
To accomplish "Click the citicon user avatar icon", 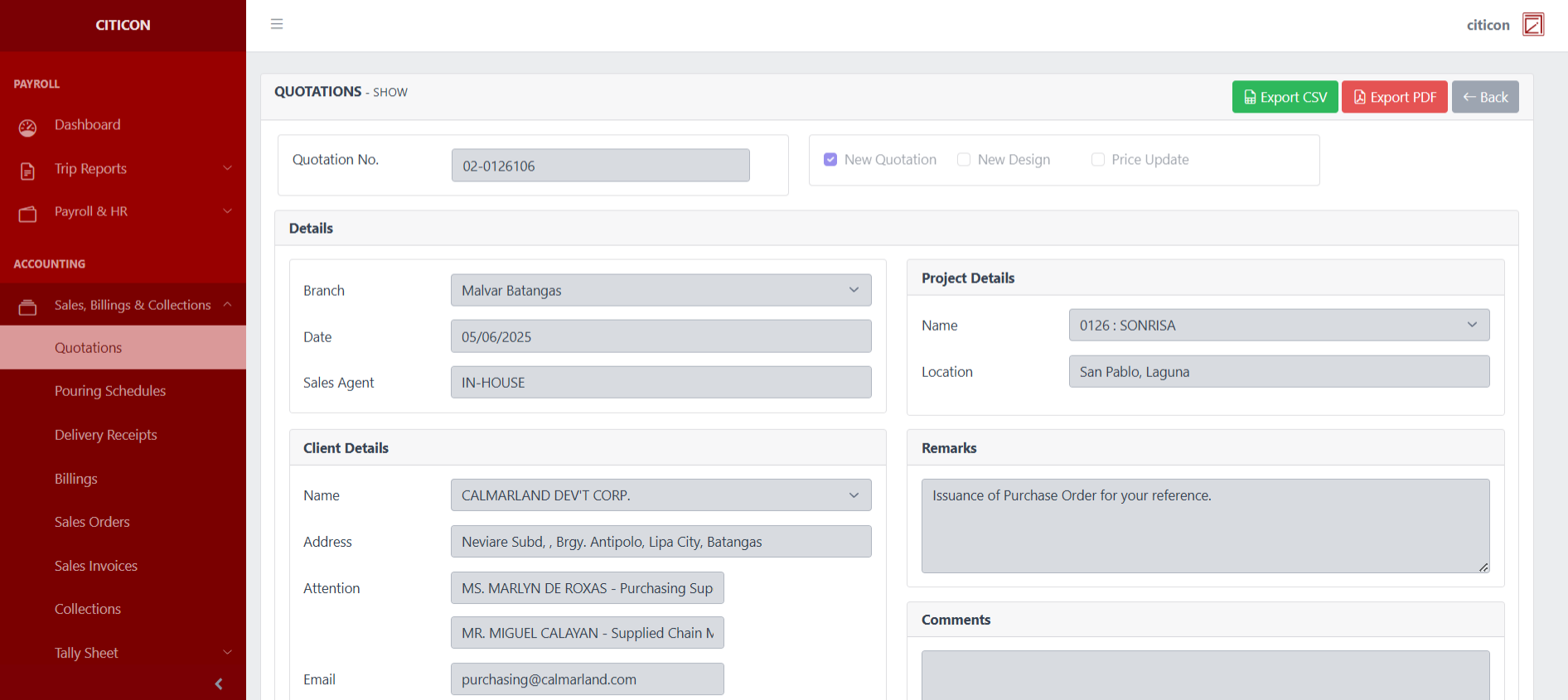I will pos(1532,25).
